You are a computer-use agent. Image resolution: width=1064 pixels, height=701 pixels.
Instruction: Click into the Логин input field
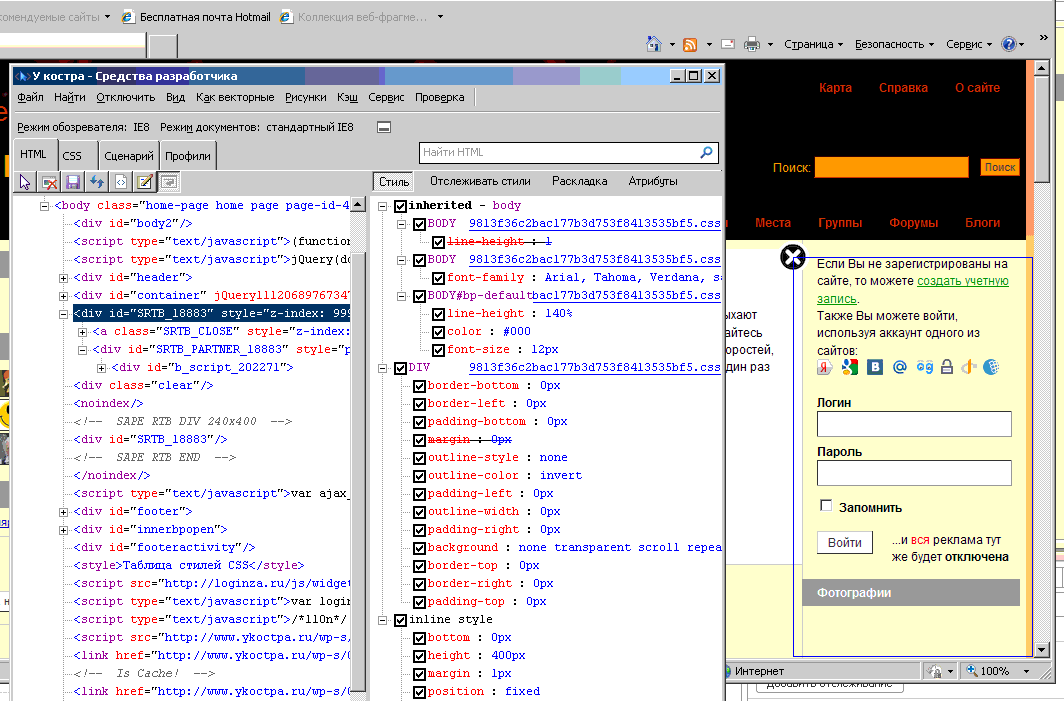pos(914,424)
